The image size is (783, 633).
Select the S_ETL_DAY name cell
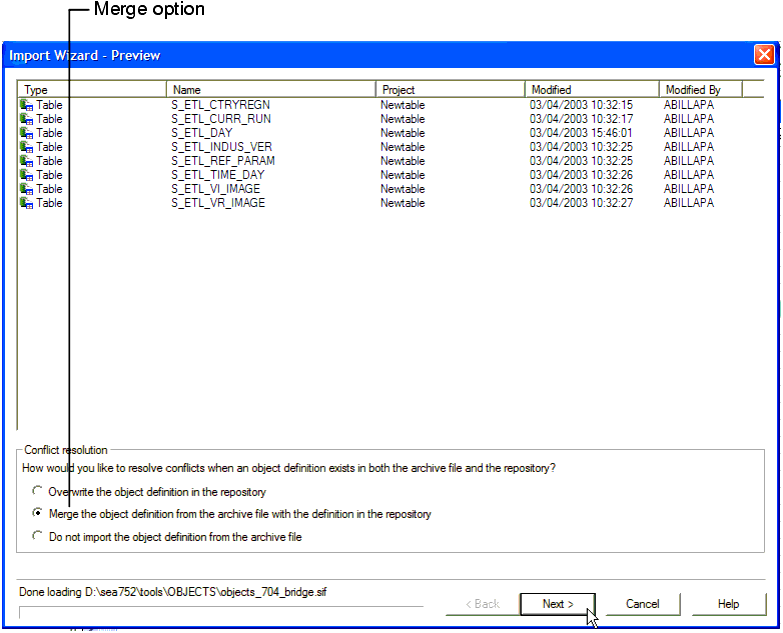pyautogui.click(x=202, y=133)
